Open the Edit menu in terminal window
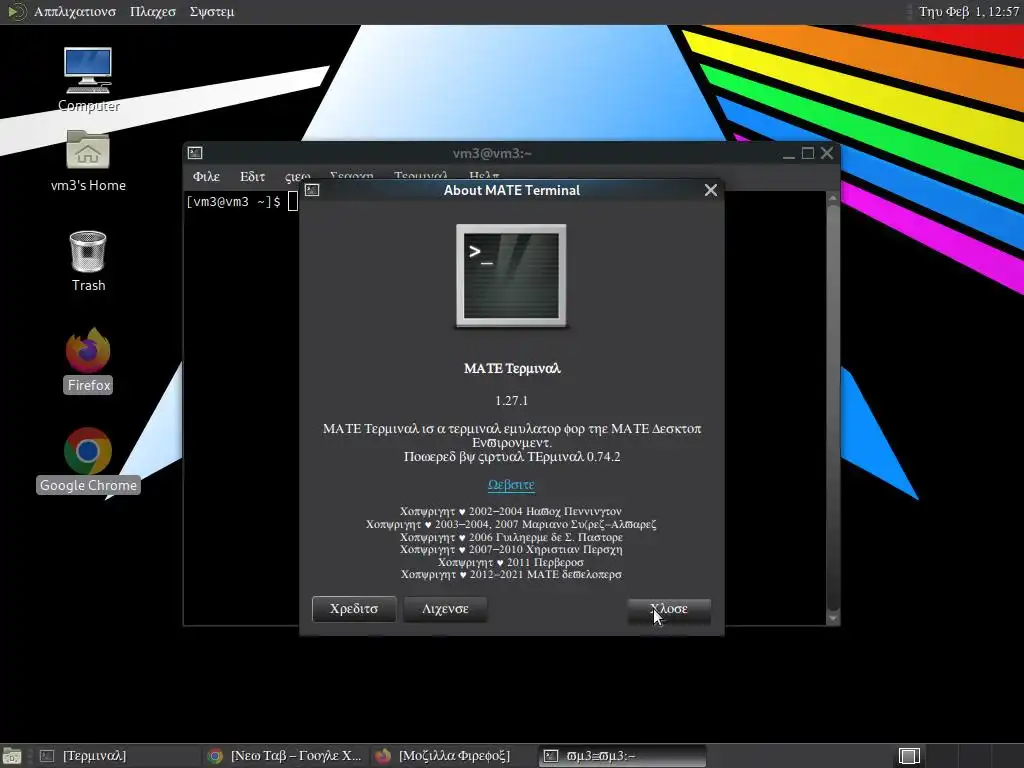1024x768 pixels. tap(252, 176)
